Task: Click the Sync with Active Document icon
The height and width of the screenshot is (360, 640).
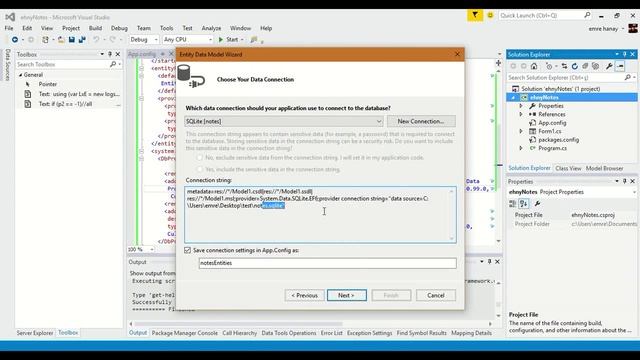Action: click(x=564, y=66)
